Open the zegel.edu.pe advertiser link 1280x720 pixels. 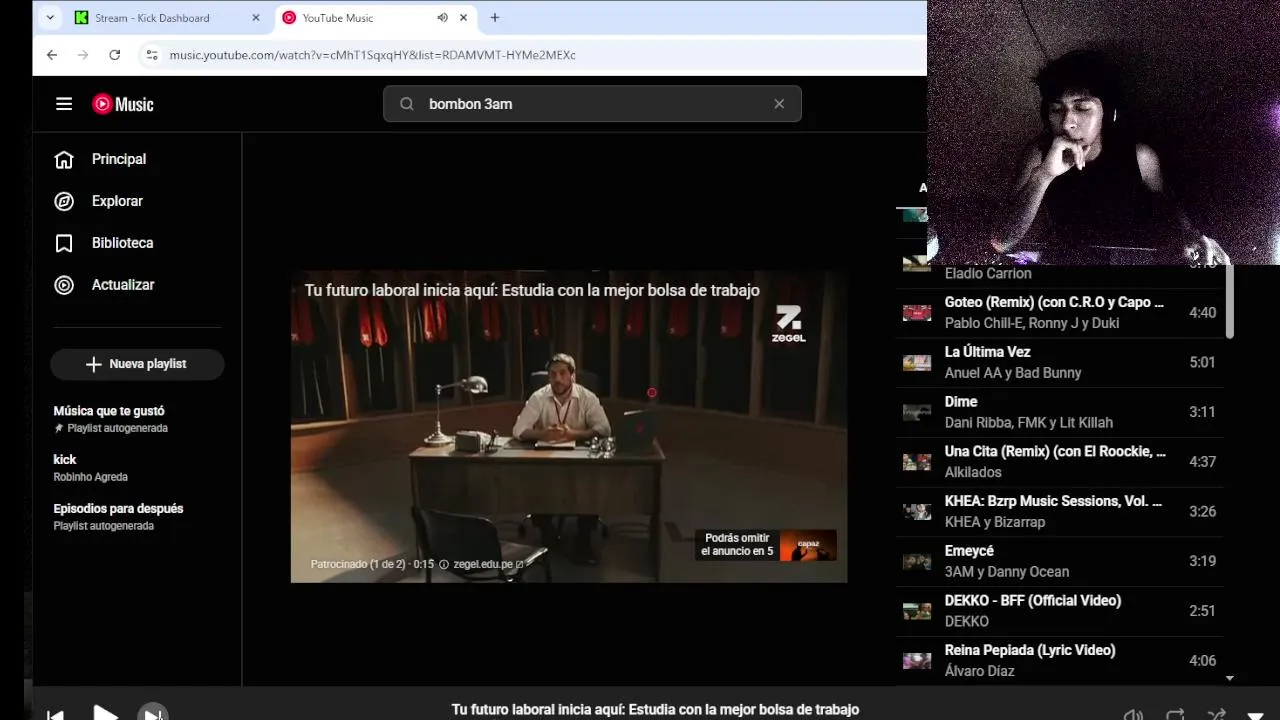pos(488,564)
